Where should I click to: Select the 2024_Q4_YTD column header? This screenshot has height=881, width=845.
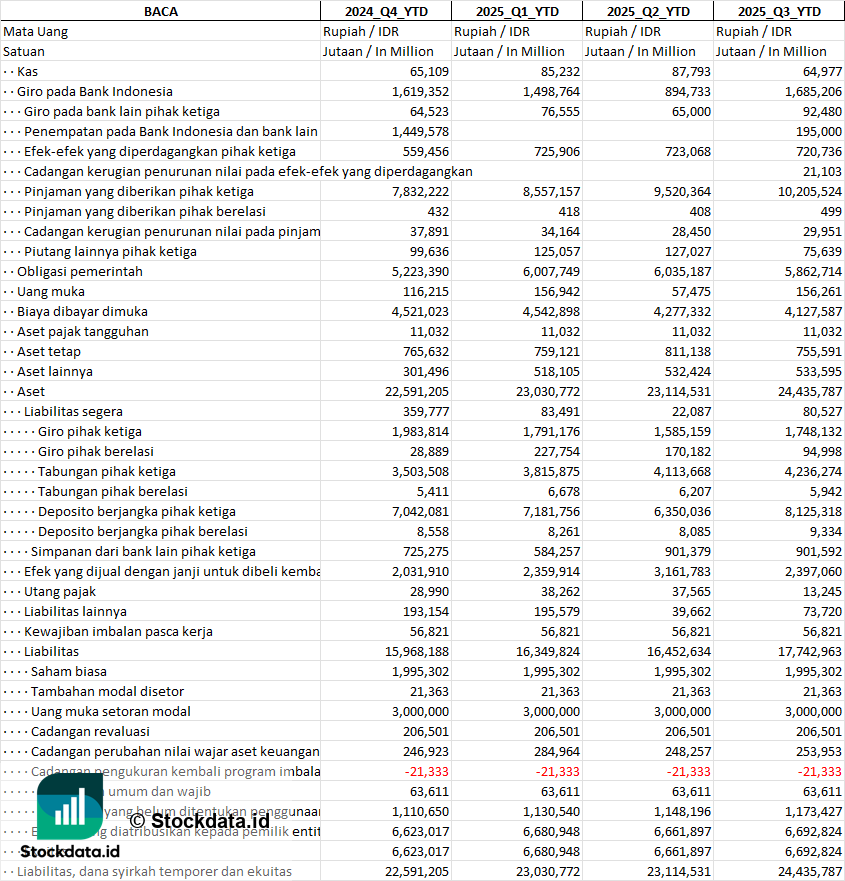386,11
